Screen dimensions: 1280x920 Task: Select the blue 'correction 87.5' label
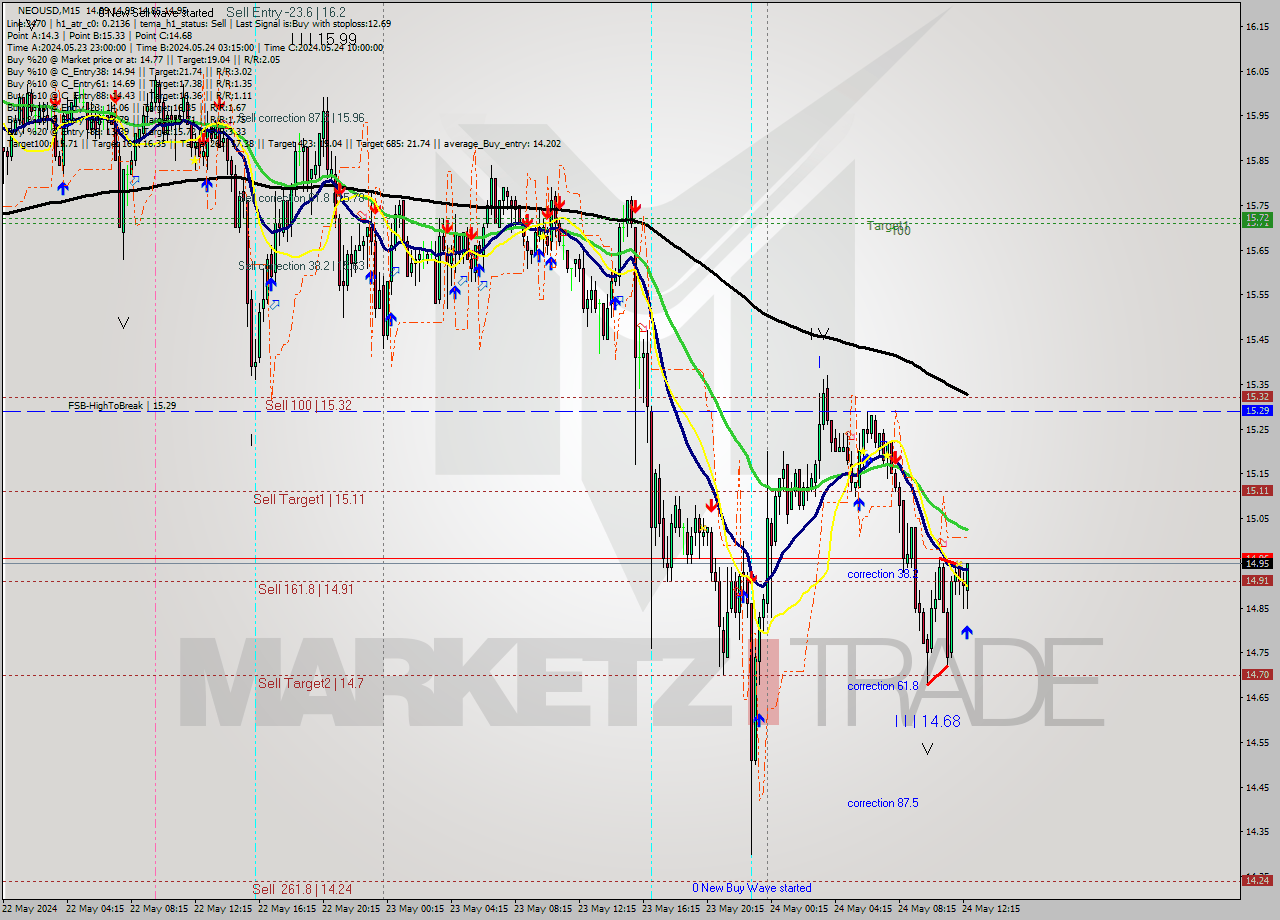point(883,803)
